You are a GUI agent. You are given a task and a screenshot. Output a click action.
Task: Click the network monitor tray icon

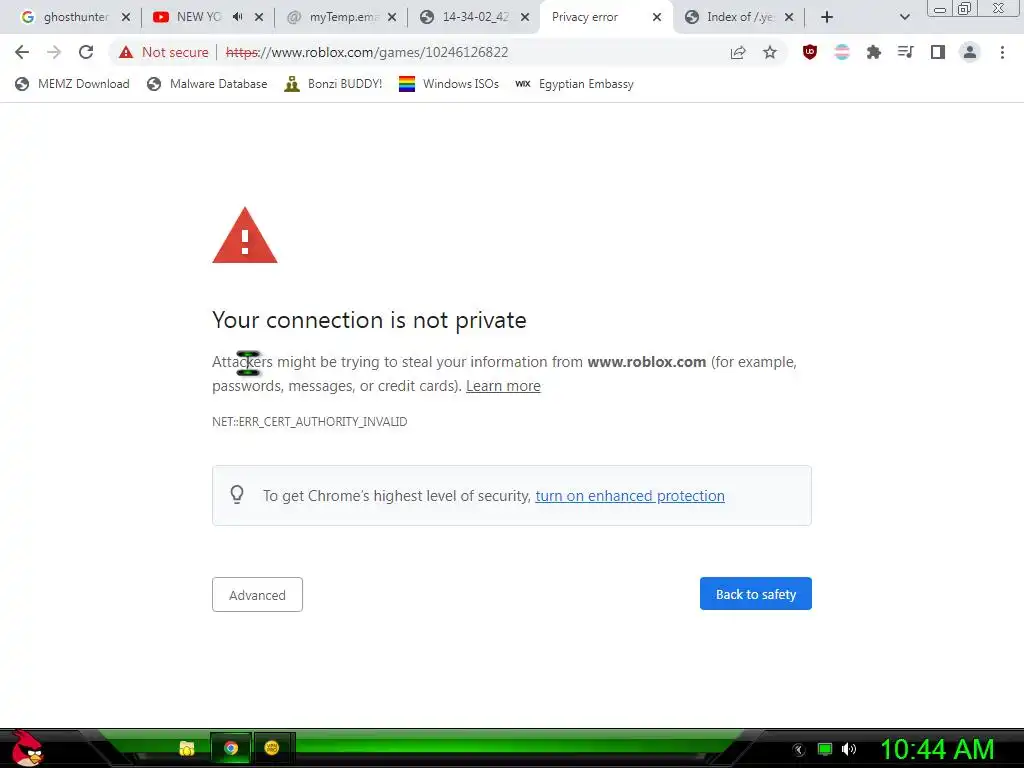coord(825,749)
